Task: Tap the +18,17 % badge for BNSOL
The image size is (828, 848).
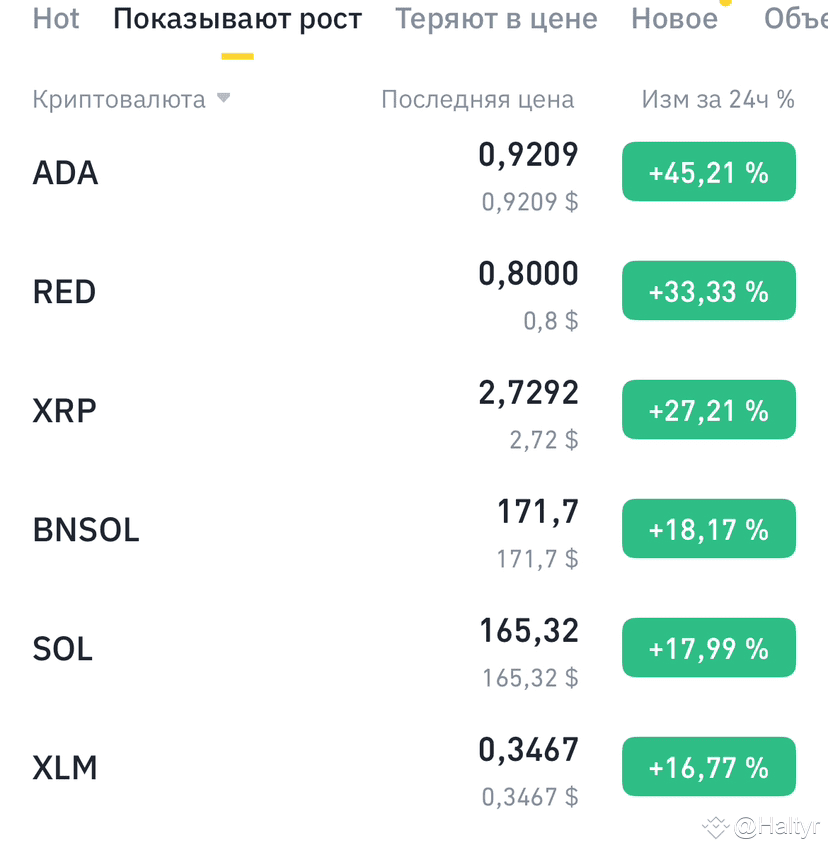Action: click(x=708, y=529)
